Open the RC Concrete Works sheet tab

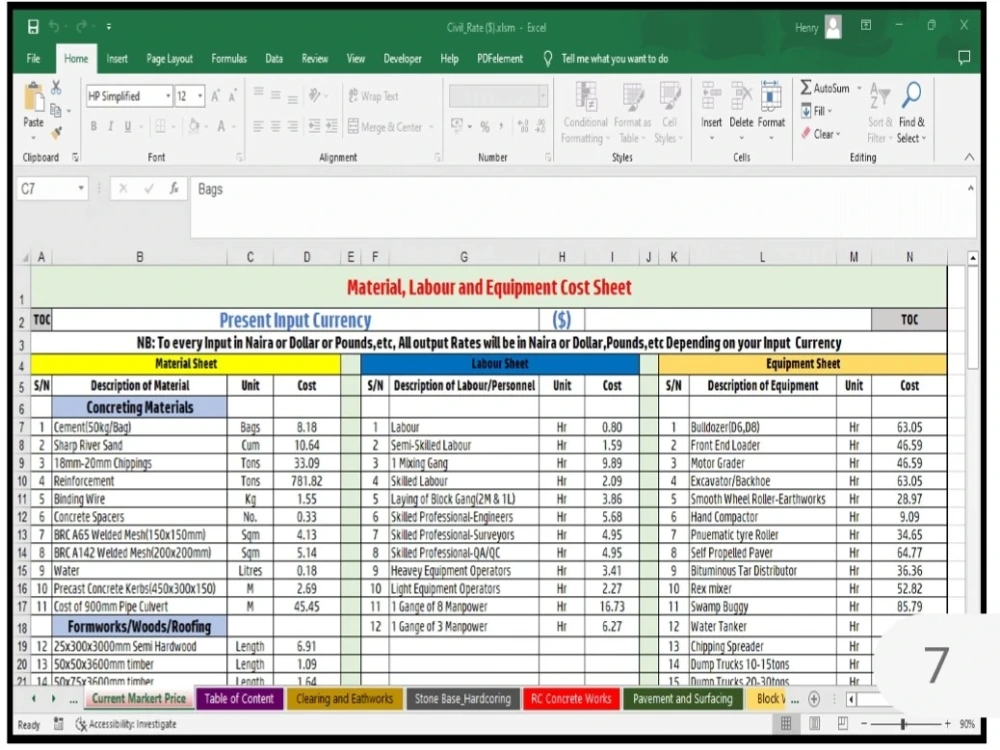click(x=571, y=699)
